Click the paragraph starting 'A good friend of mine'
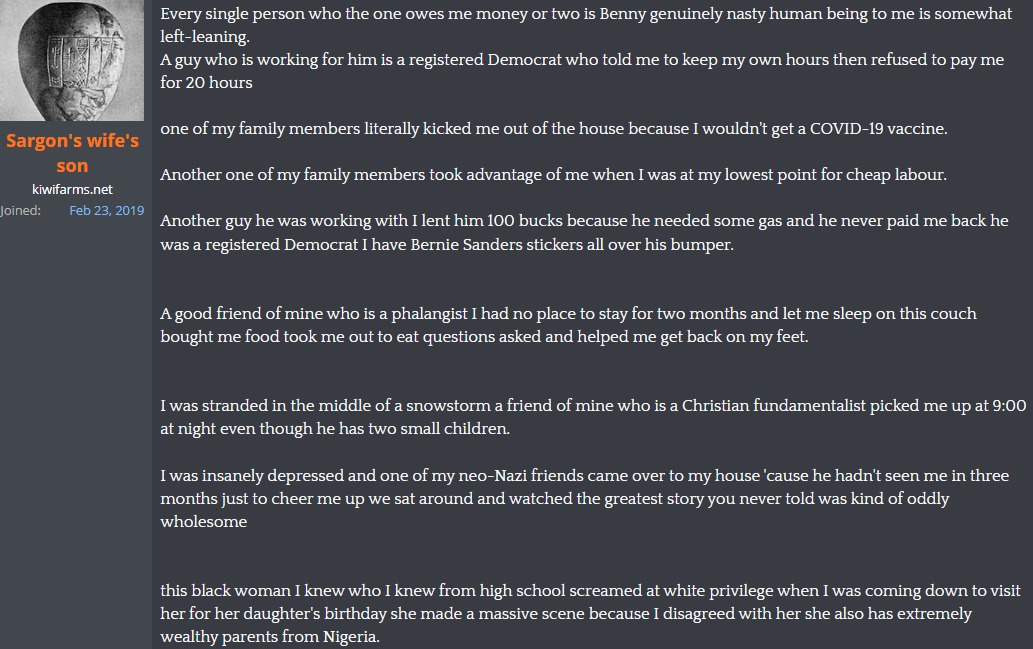 [x=568, y=314]
